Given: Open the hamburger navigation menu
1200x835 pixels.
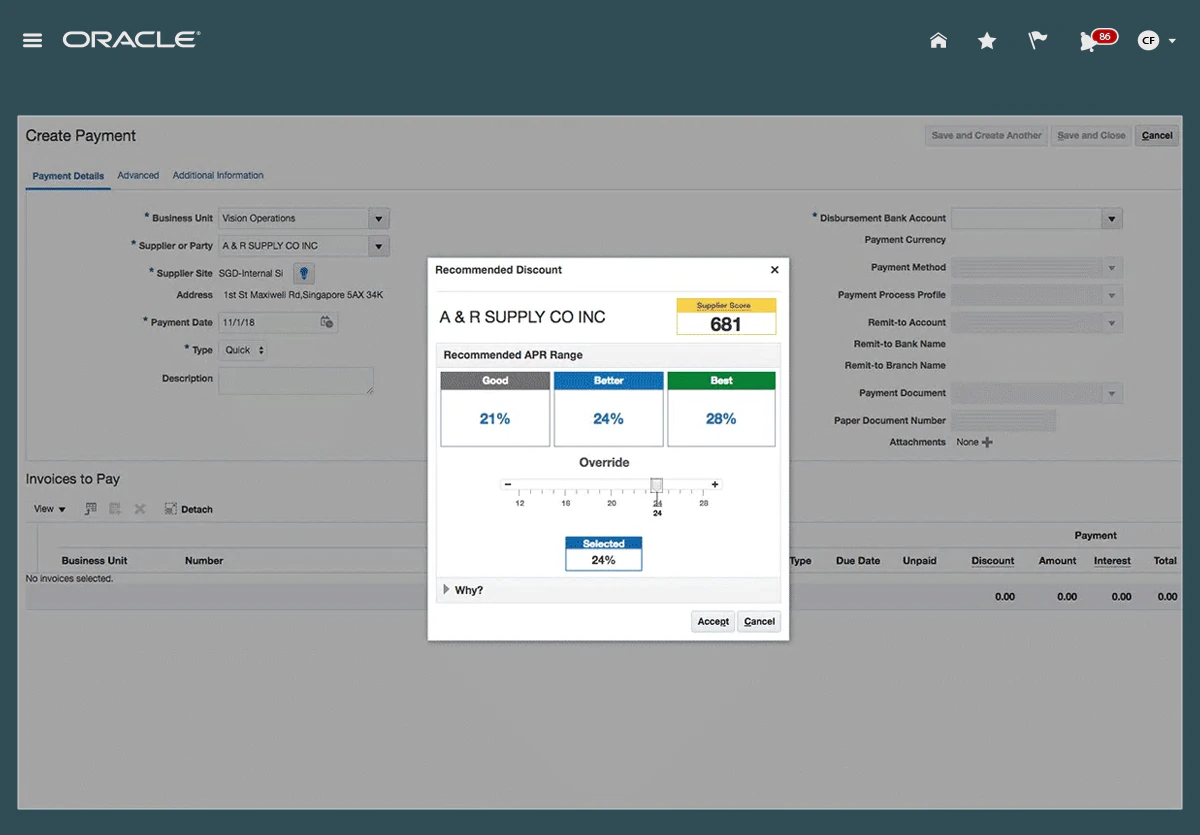Looking at the screenshot, I should click(x=32, y=41).
